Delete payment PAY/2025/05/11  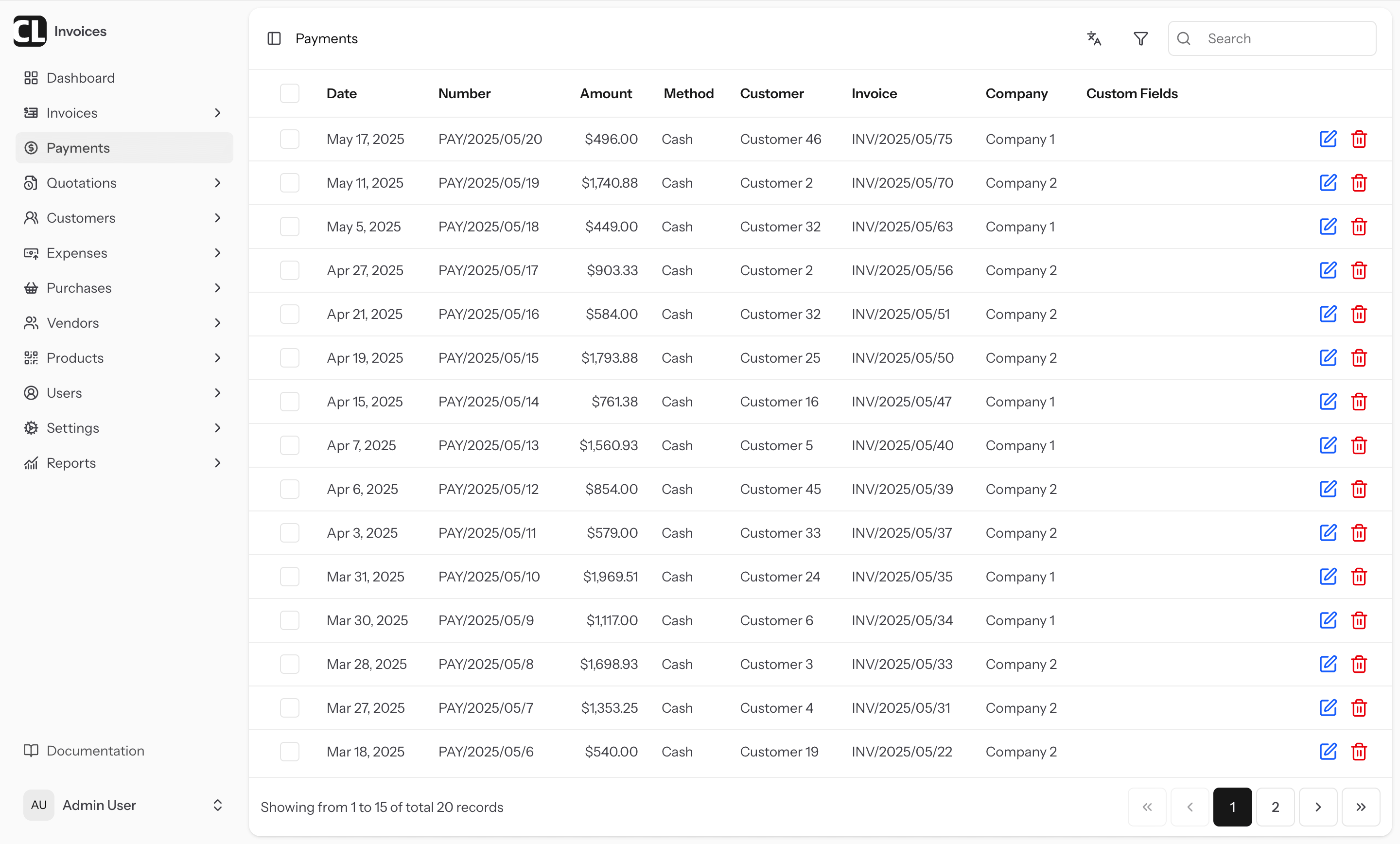pyautogui.click(x=1359, y=532)
